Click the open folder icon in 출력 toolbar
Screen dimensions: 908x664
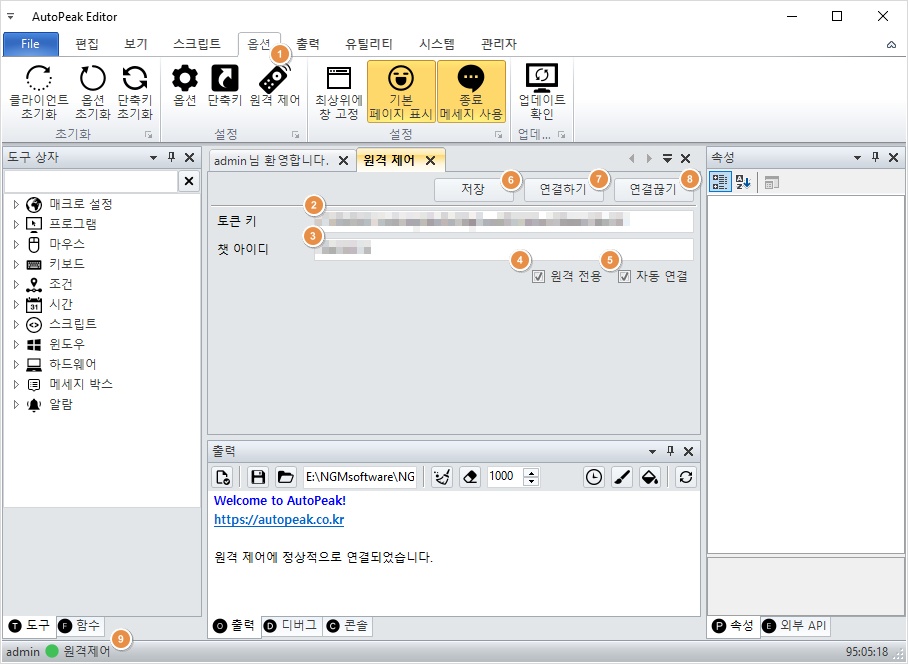coord(285,477)
